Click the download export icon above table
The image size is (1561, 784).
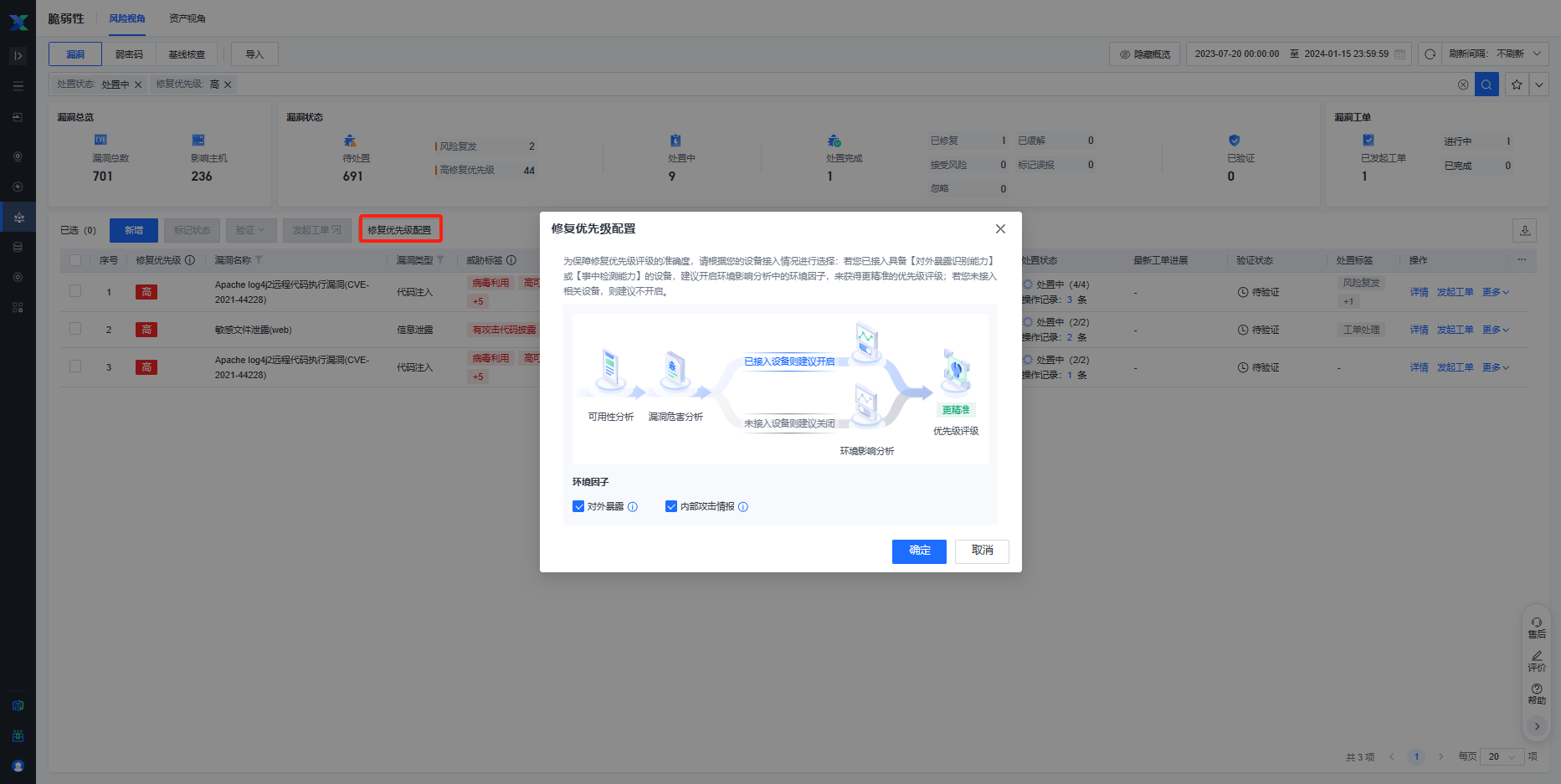point(1525,231)
